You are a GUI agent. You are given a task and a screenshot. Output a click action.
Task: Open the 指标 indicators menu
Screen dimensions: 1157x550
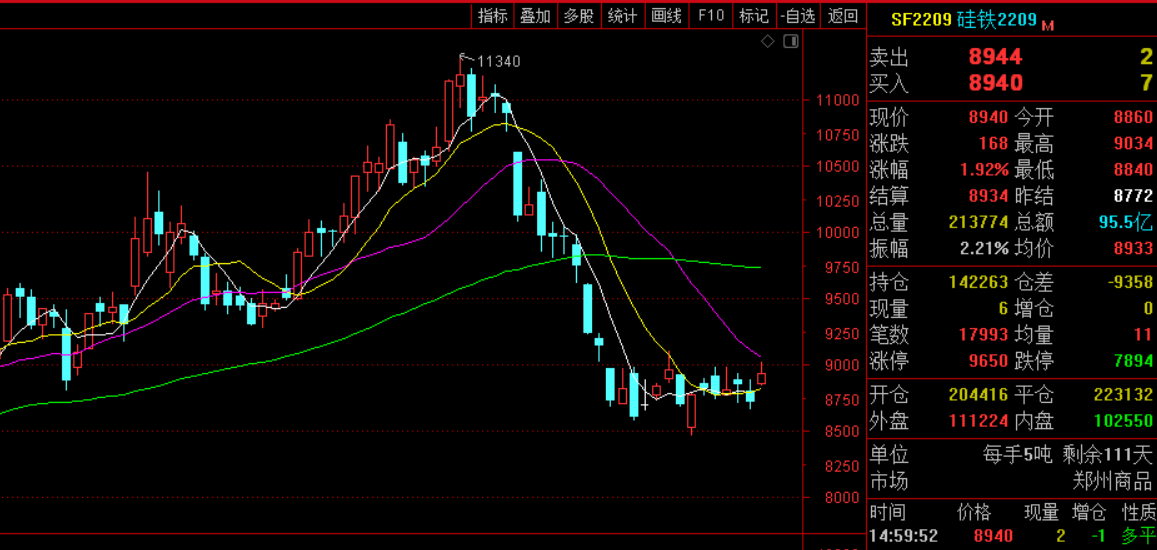(492, 15)
